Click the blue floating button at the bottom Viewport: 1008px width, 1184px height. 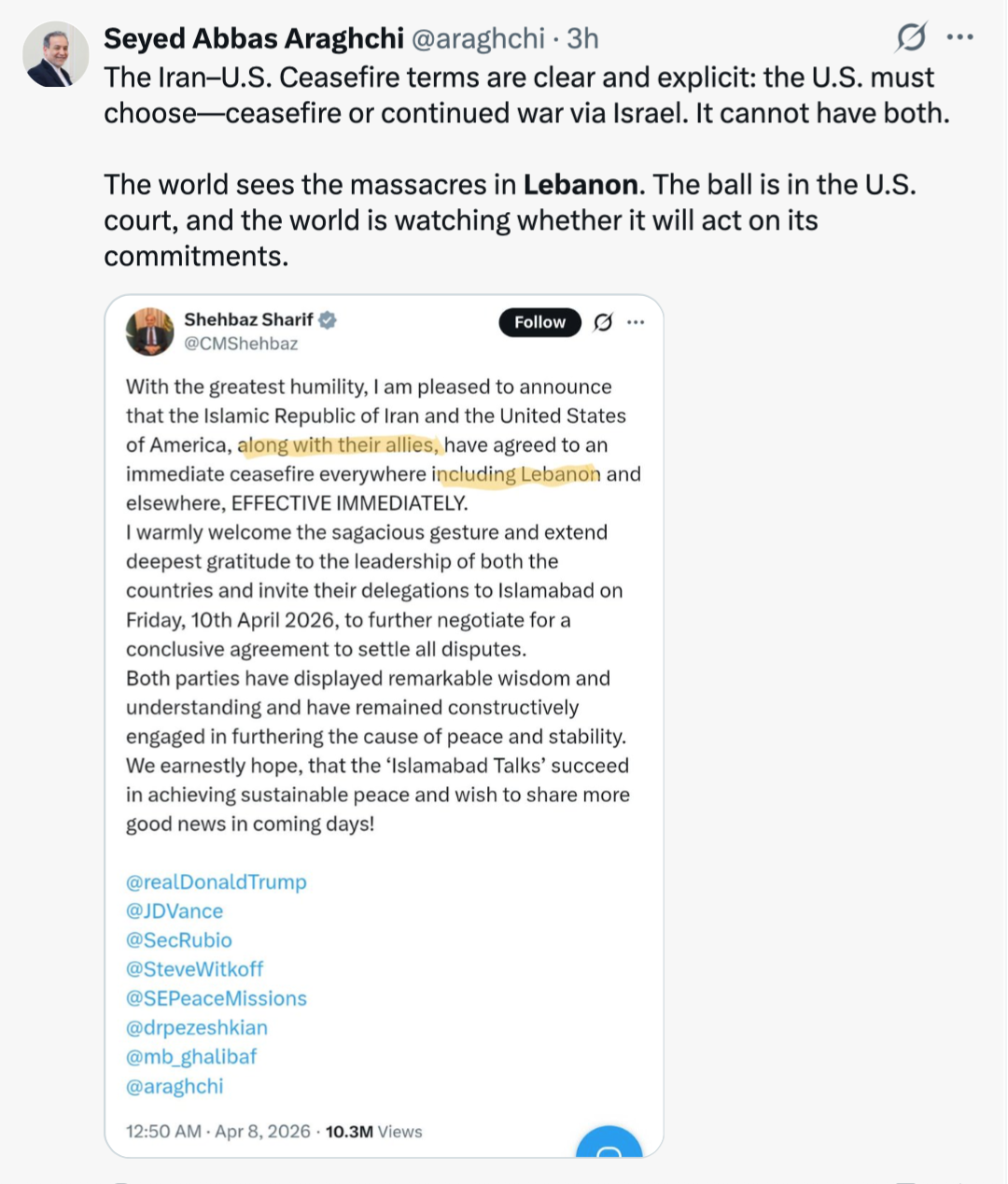click(x=609, y=1145)
